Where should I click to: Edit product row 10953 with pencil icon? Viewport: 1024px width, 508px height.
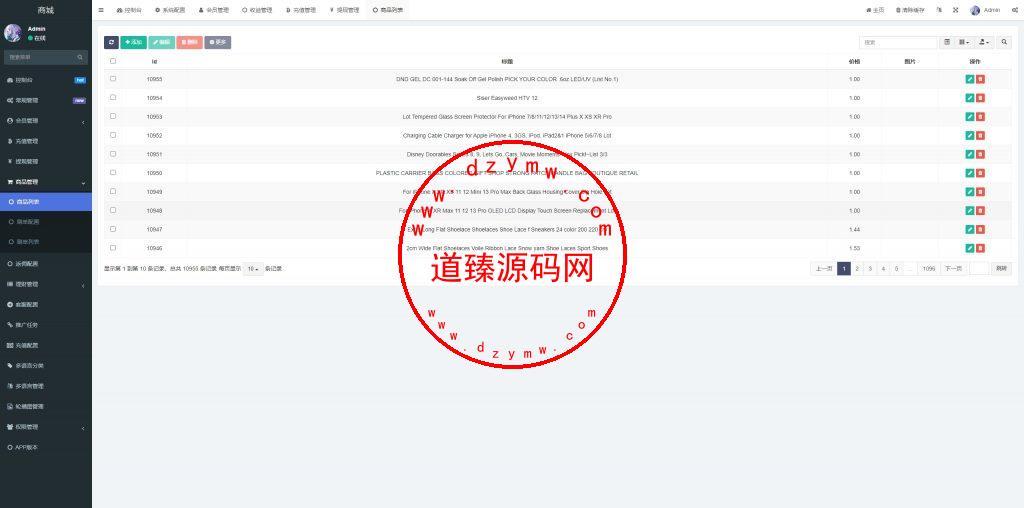tap(970, 117)
